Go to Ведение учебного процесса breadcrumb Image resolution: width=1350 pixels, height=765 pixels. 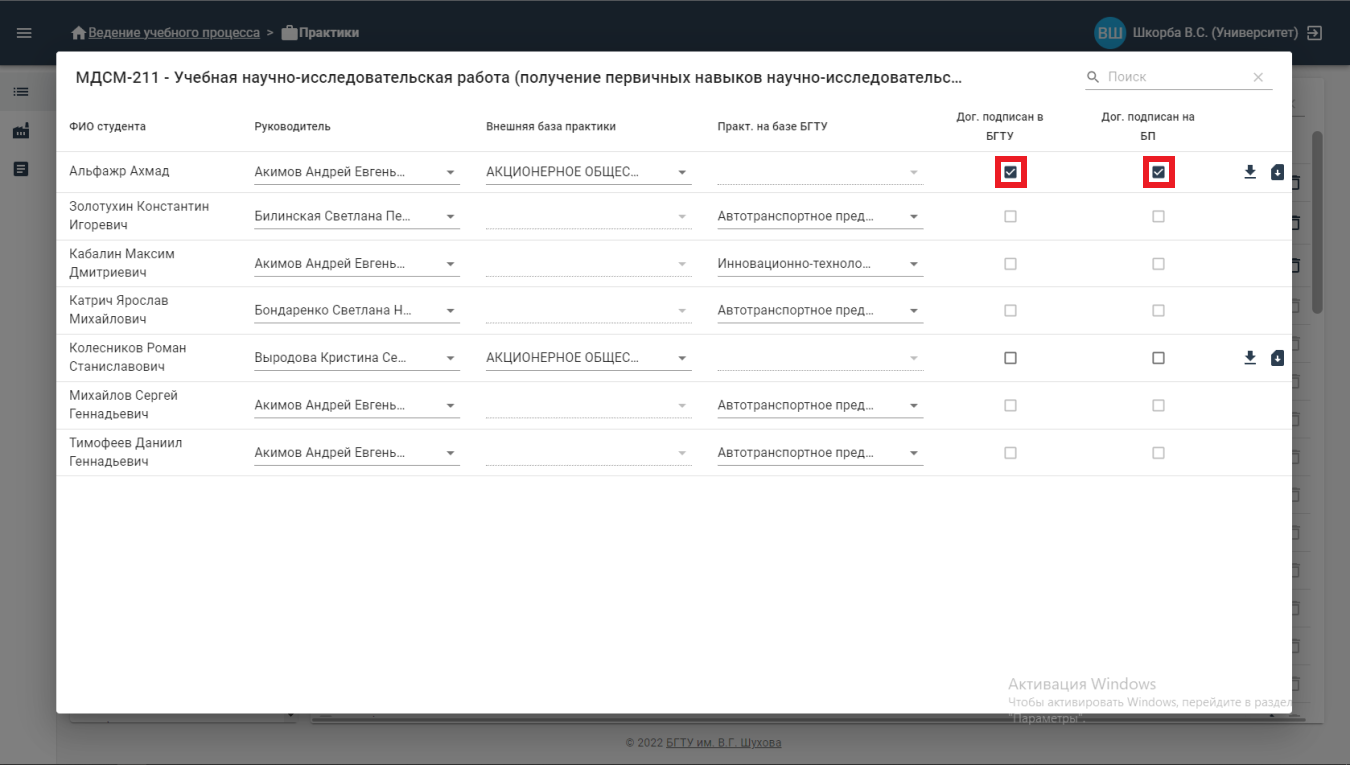pyautogui.click(x=174, y=33)
